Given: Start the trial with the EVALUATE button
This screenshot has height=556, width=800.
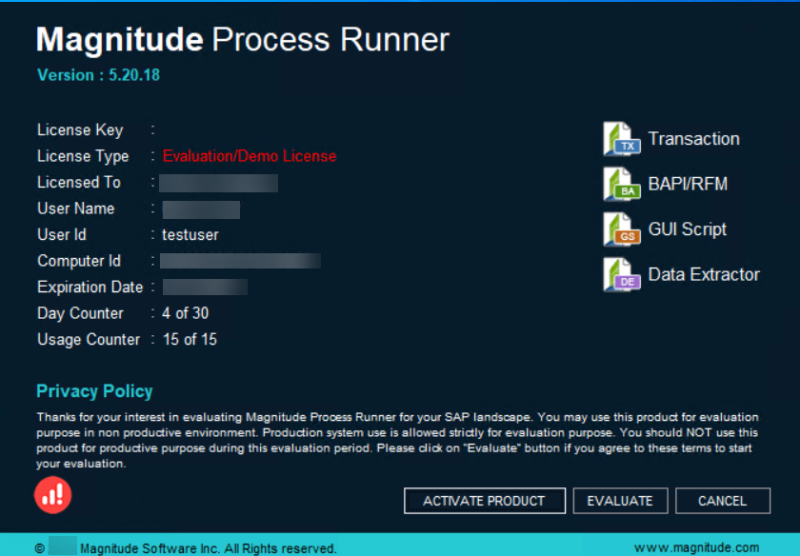Looking at the screenshot, I should [619, 501].
